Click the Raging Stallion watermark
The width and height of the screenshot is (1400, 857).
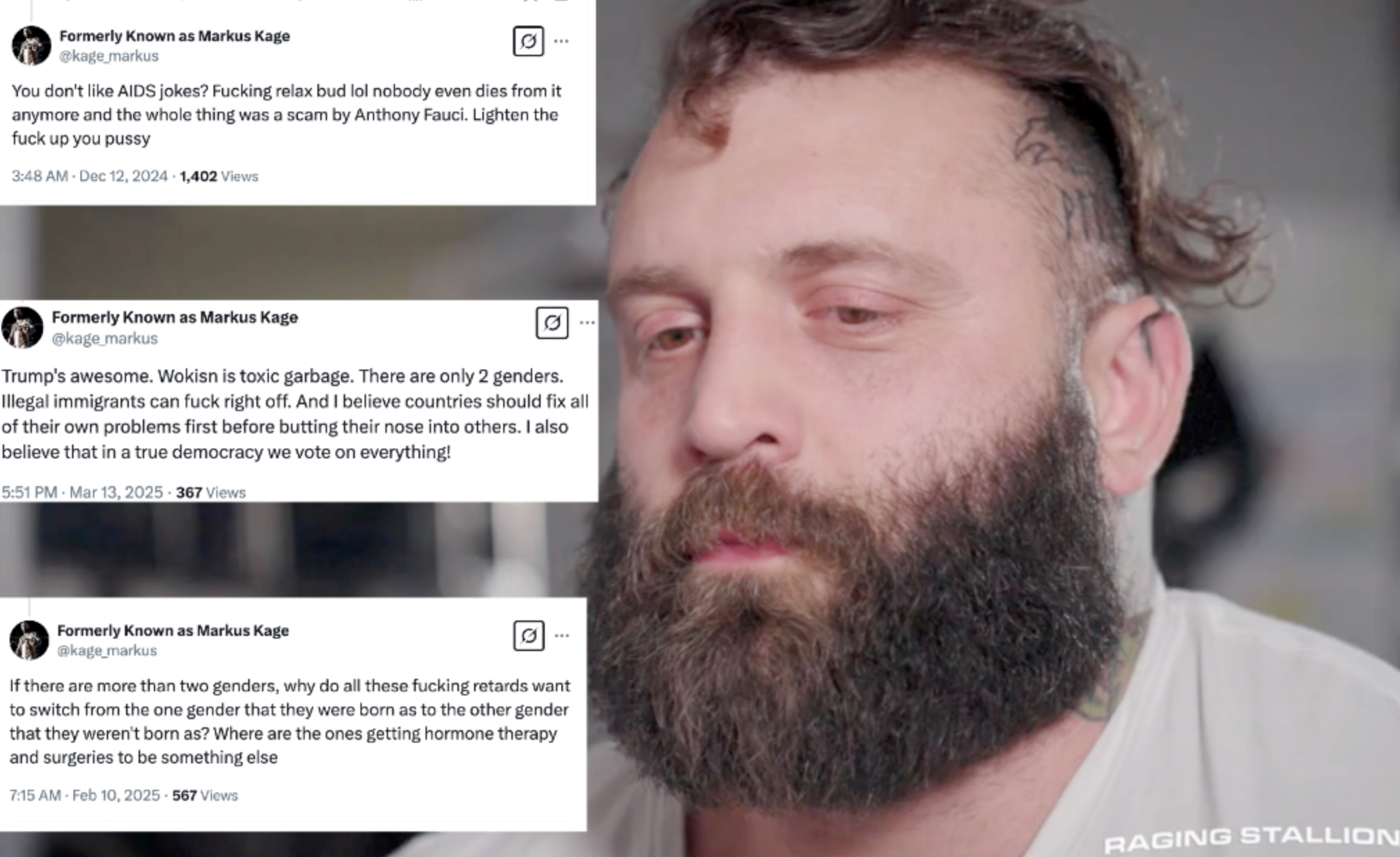pyautogui.click(x=1252, y=838)
